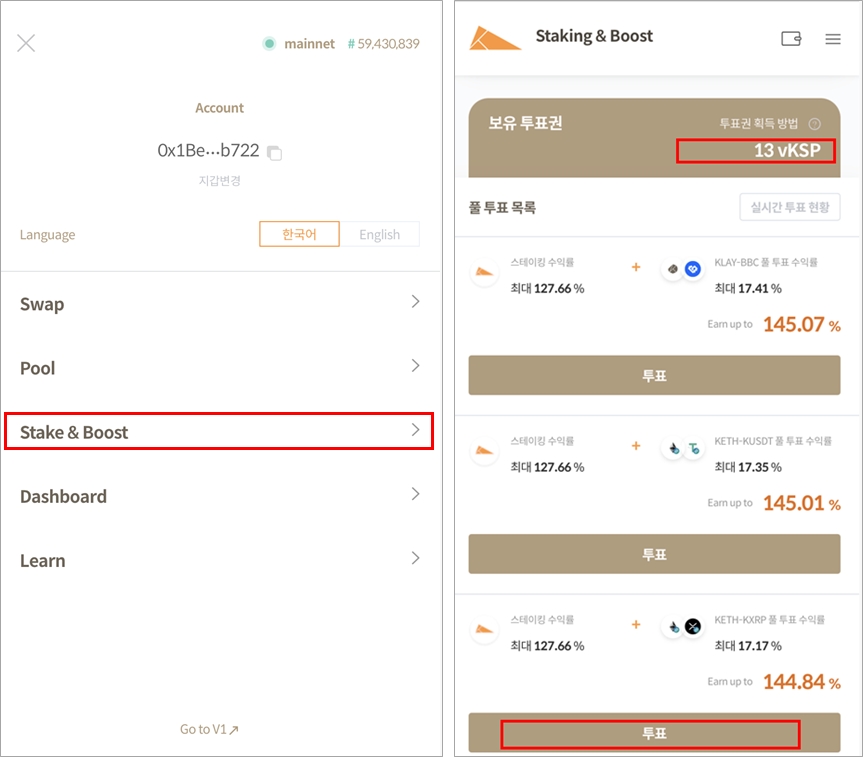This screenshot has height=757, width=863.
Task: Click the 실시간 투표 현황 button
Action: (789, 208)
